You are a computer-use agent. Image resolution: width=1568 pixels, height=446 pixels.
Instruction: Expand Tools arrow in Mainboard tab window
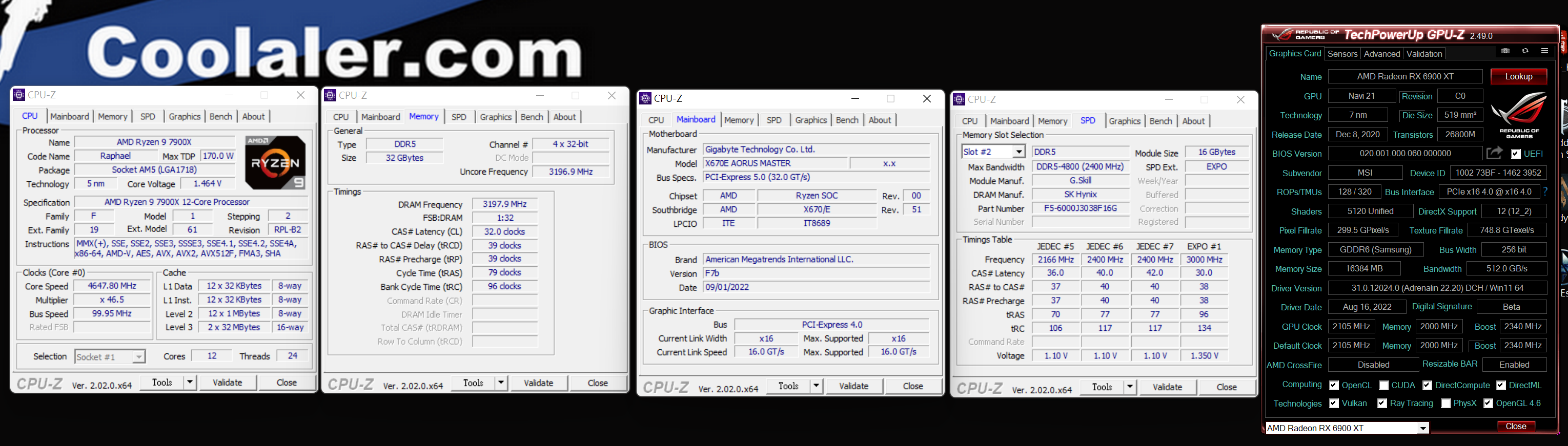[x=816, y=386]
